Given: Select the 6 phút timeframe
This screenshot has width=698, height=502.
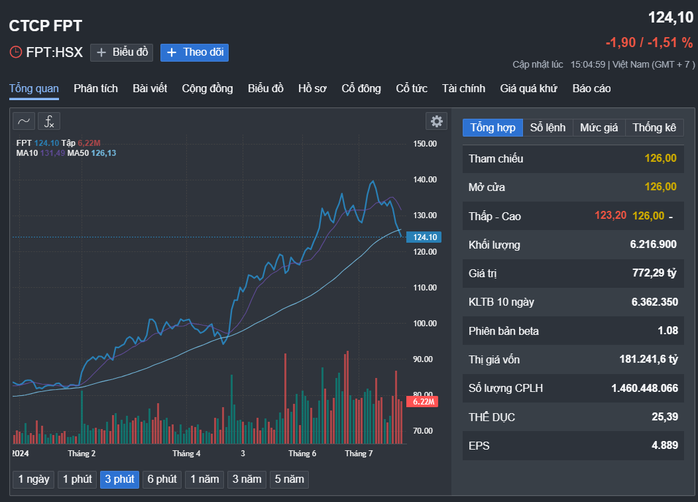Looking at the screenshot, I should 162,479.
